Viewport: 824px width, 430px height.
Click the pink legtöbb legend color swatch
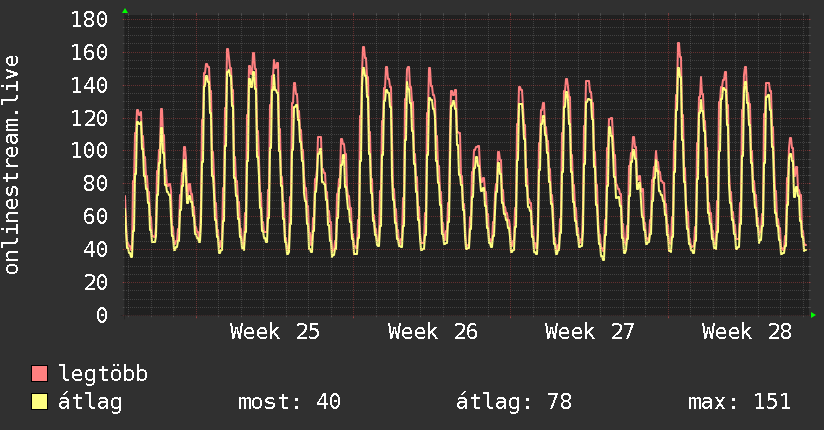[x=39, y=374]
